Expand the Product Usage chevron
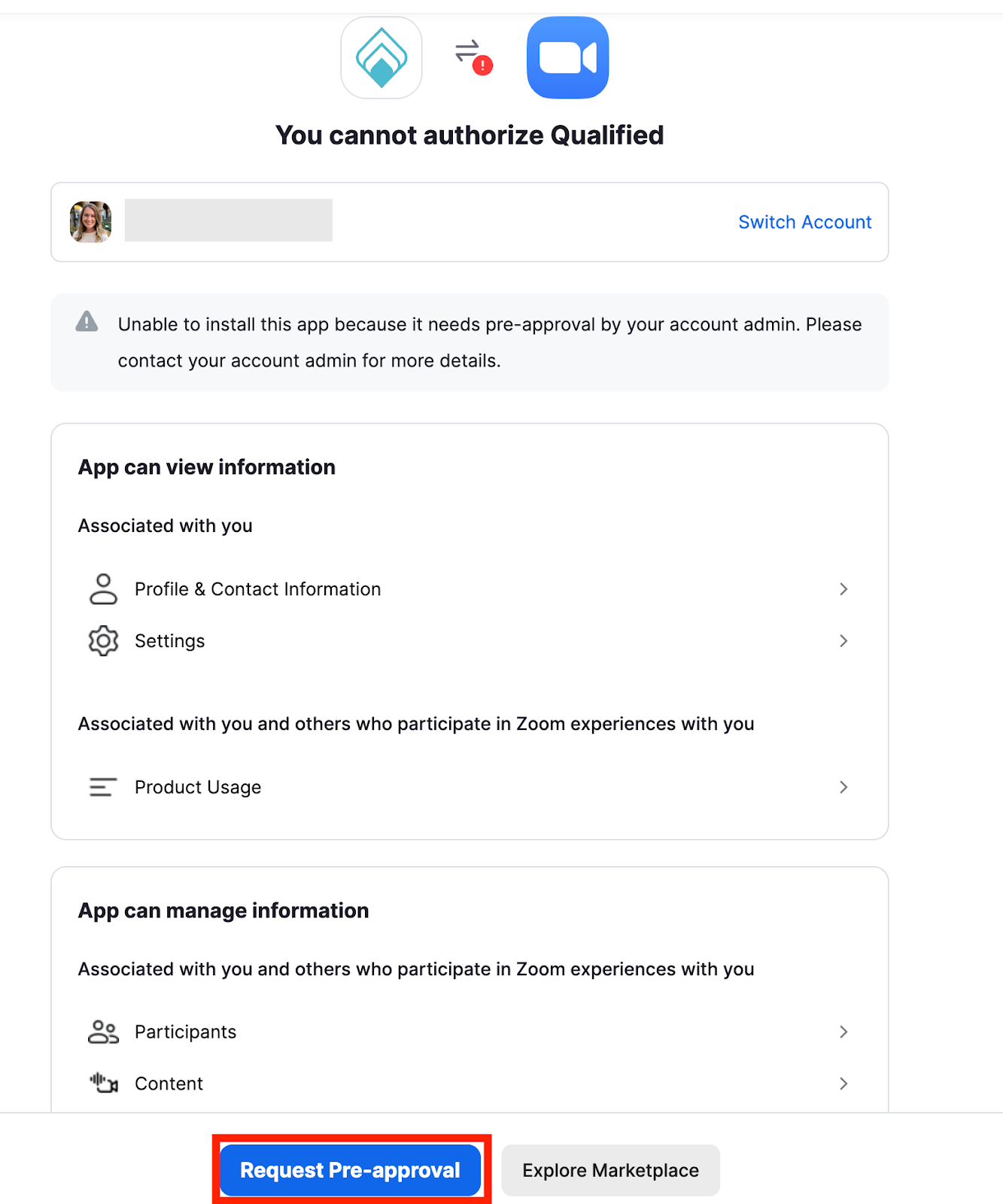The image size is (1003, 1204). [x=843, y=787]
